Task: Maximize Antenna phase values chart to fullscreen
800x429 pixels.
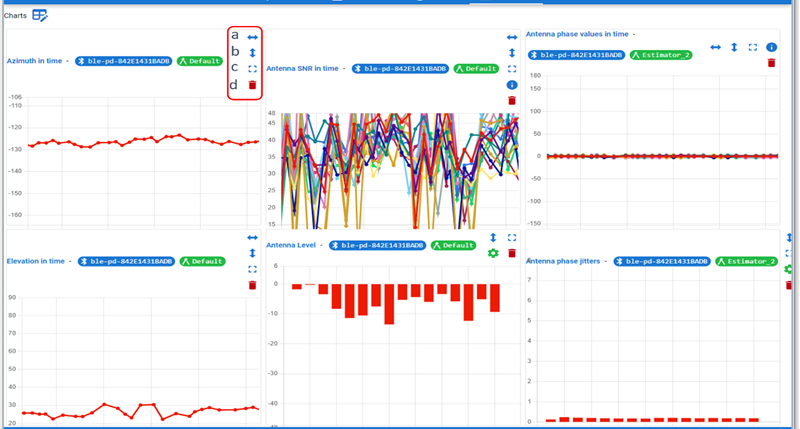Action: pos(753,47)
